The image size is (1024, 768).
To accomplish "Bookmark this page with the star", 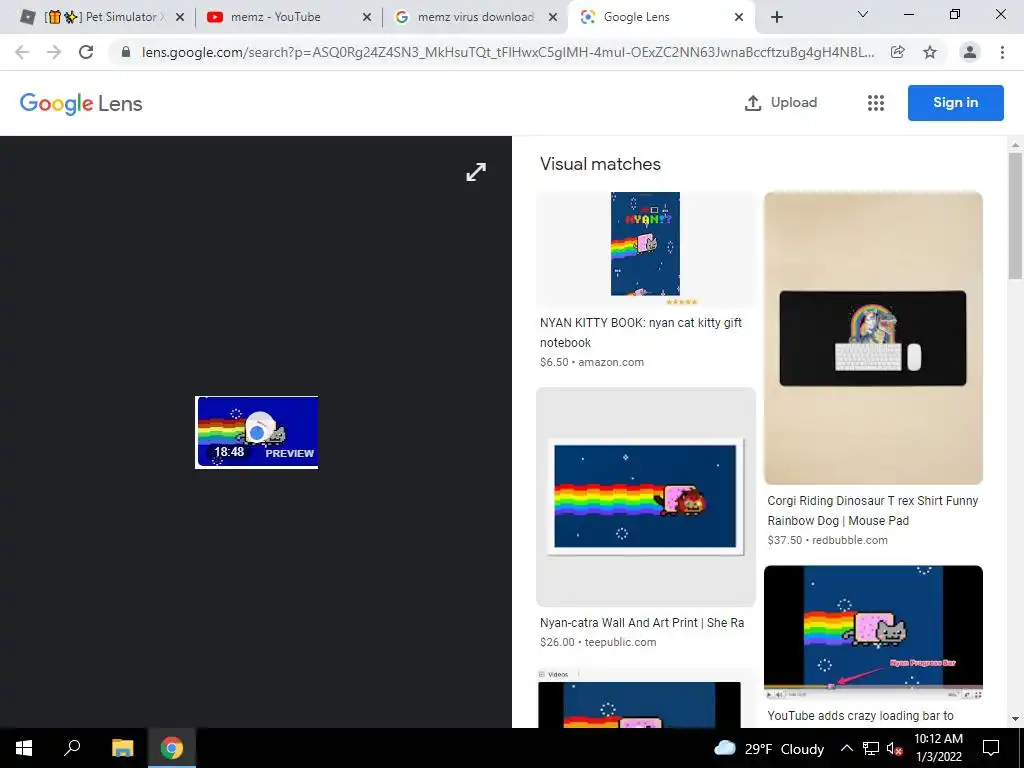I will click(x=930, y=52).
